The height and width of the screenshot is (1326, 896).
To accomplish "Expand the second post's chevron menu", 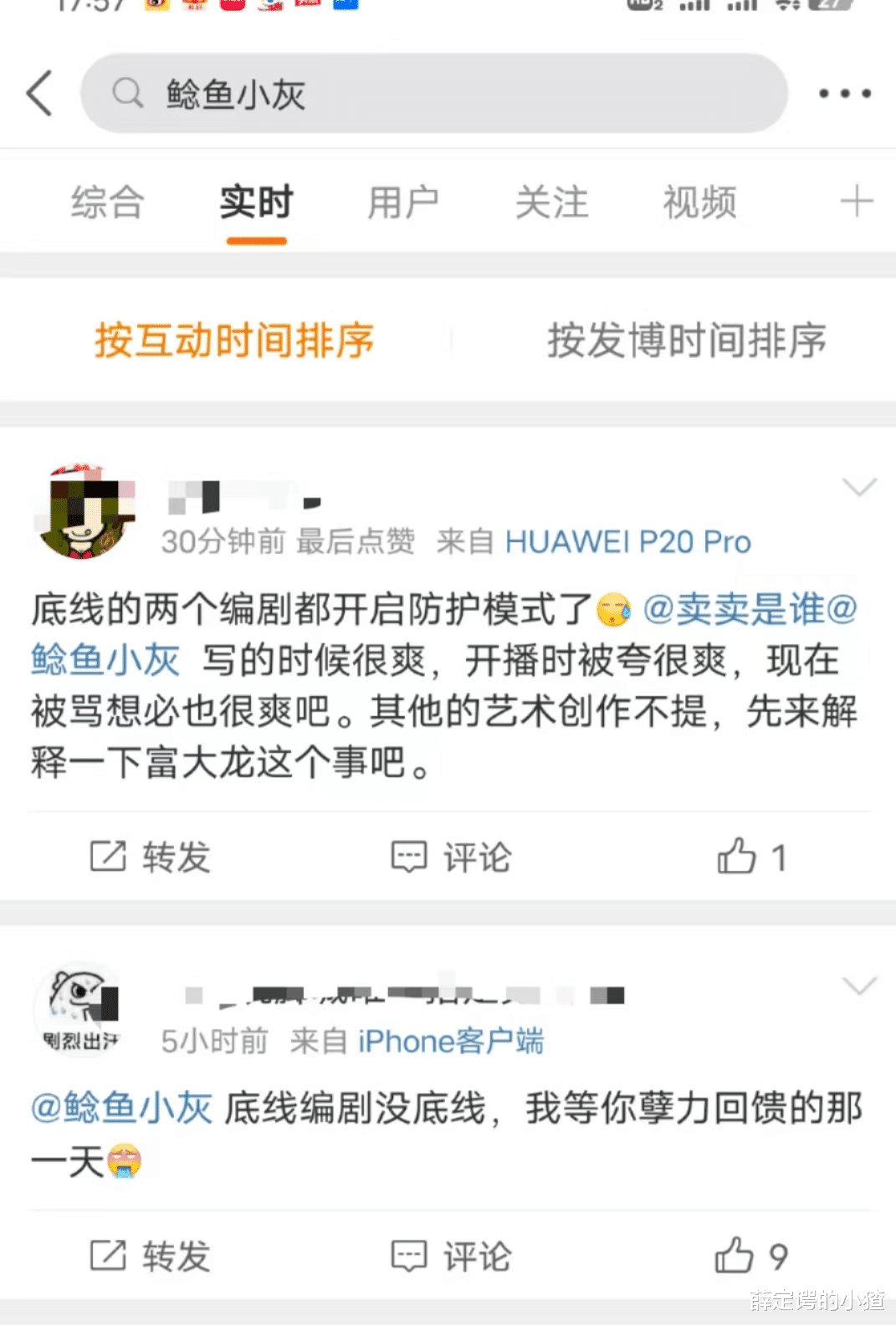I will [859, 986].
